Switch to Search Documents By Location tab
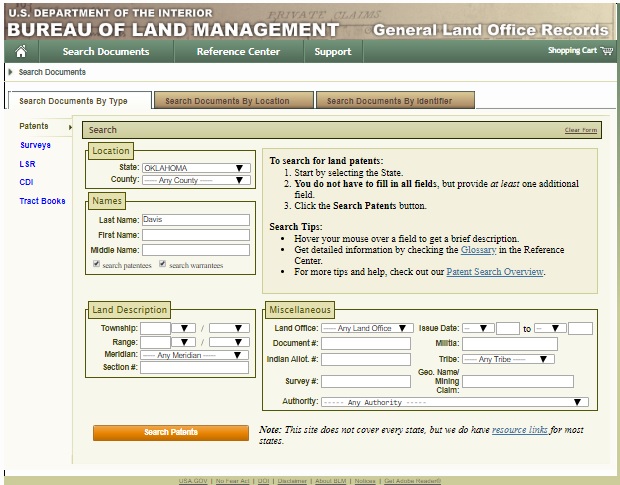Image resolution: width=620 pixels, height=485 pixels. tap(234, 100)
